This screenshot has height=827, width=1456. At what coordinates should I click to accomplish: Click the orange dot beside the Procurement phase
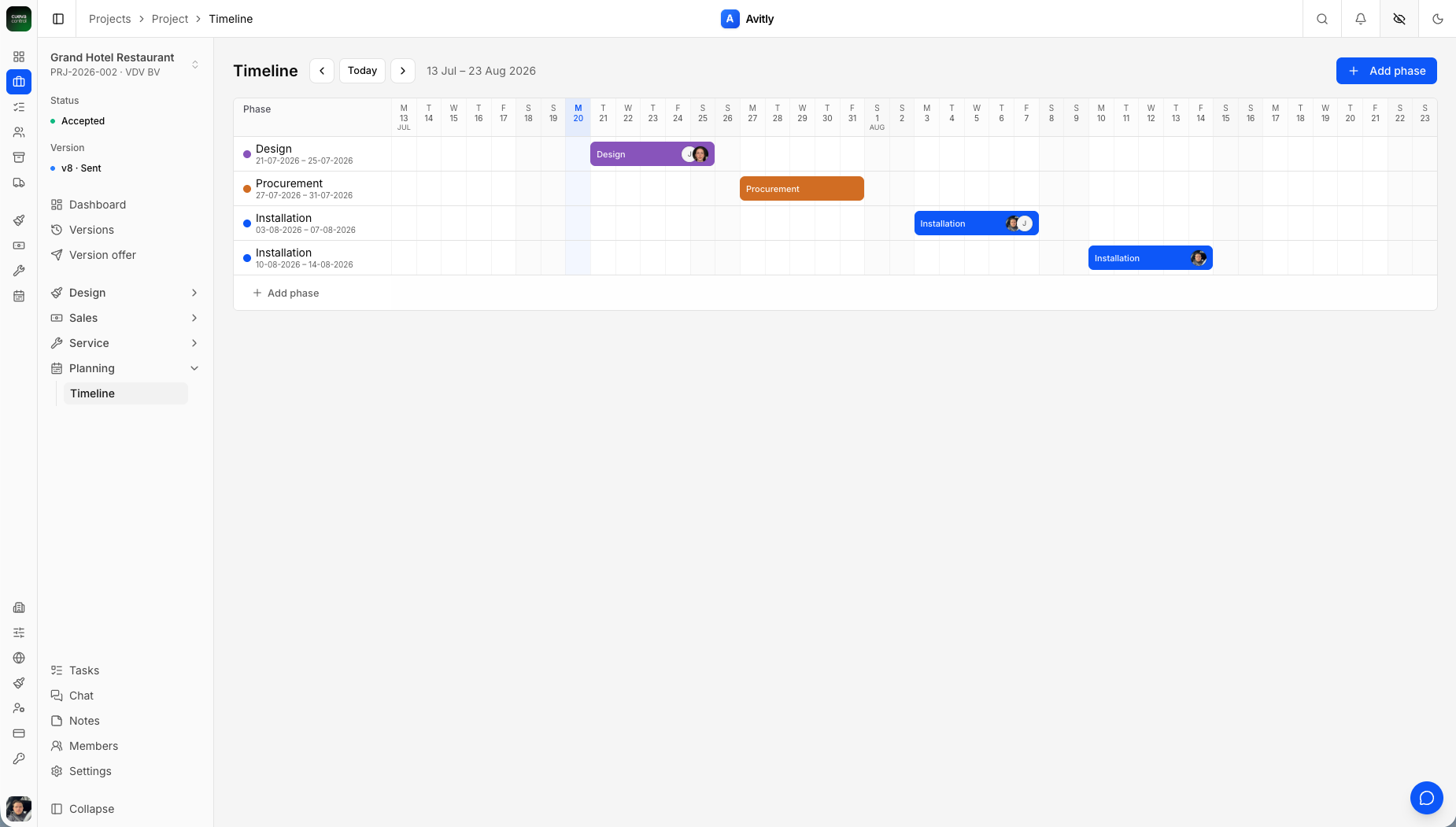pos(247,189)
